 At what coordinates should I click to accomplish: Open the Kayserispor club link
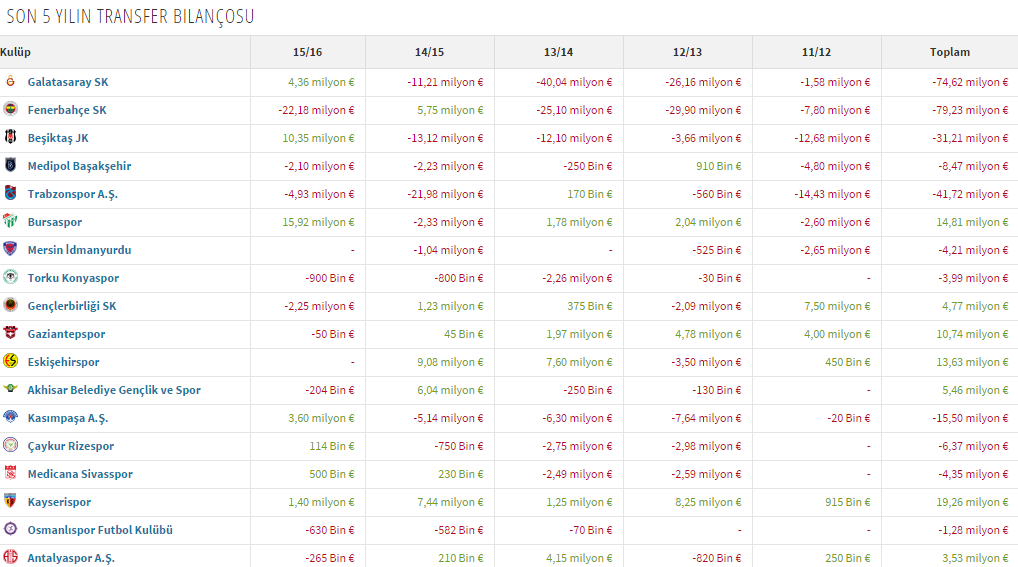pyautogui.click(x=59, y=502)
